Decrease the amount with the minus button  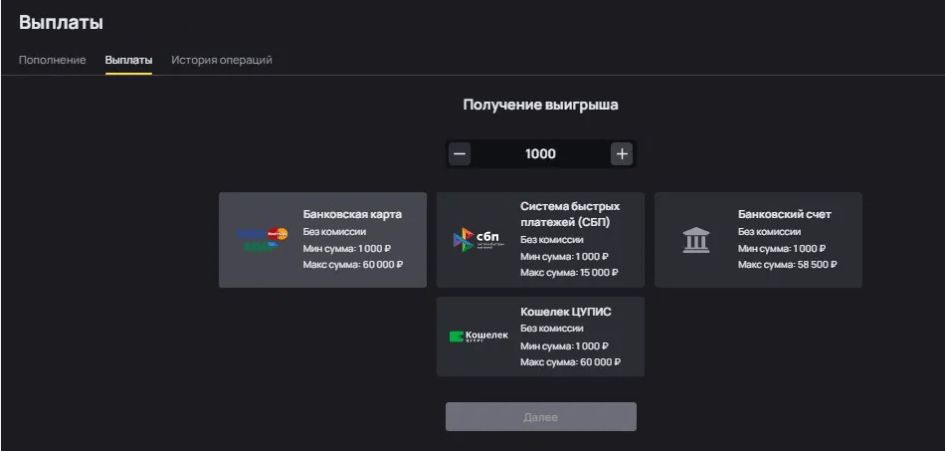click(459, 154)
